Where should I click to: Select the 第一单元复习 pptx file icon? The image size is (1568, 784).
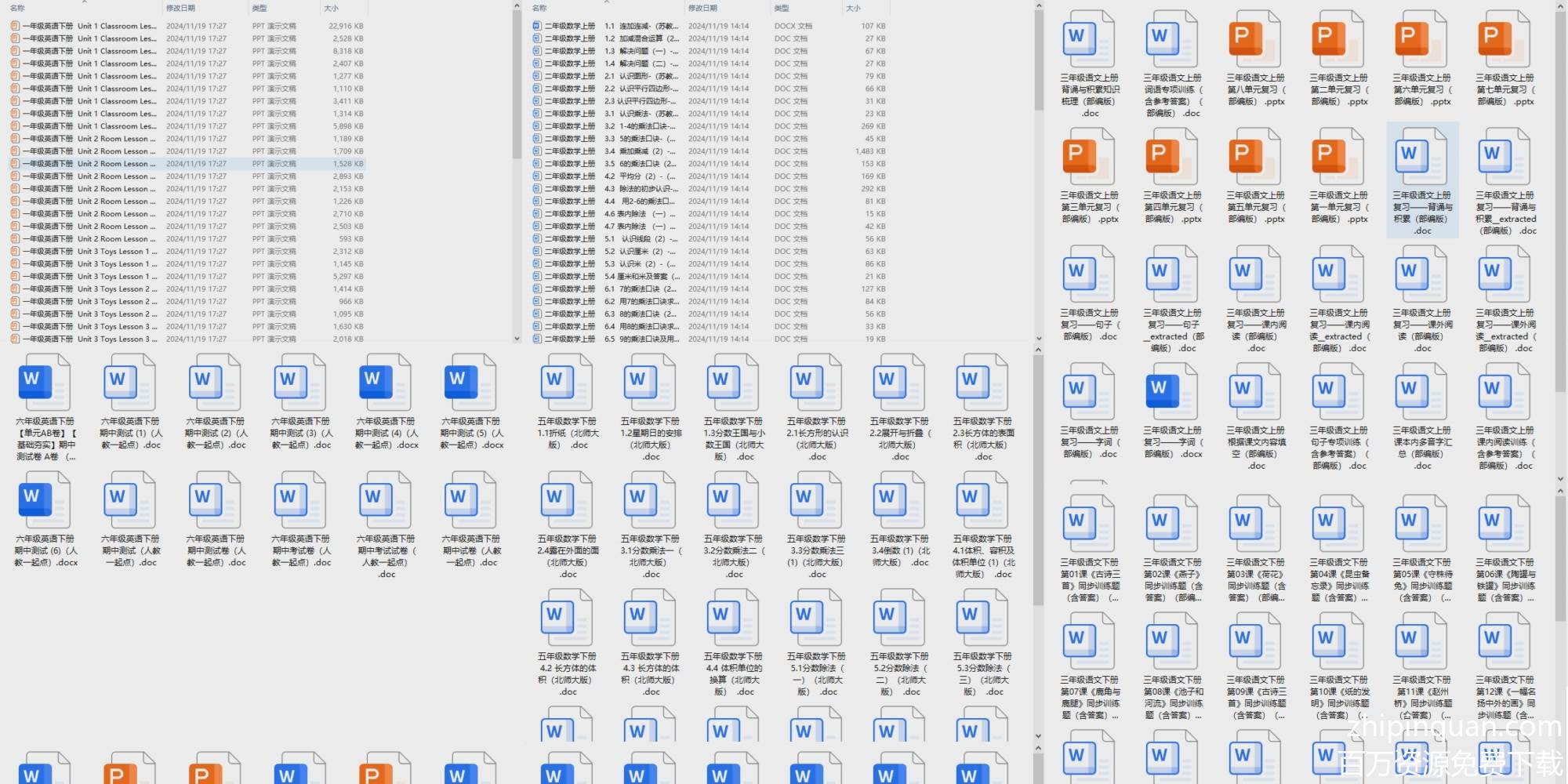coord(1339,157)
